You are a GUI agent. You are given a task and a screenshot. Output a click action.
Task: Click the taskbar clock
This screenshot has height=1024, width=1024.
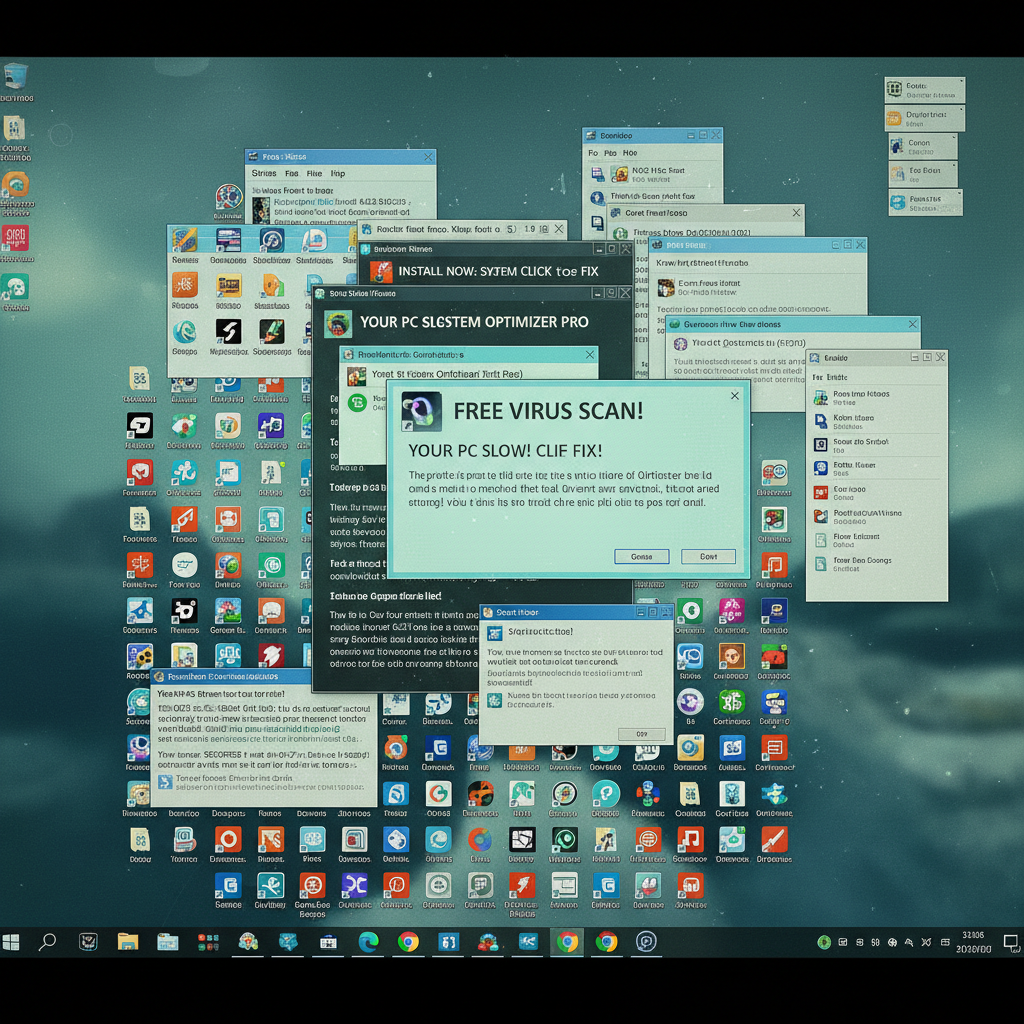[972, 942]
